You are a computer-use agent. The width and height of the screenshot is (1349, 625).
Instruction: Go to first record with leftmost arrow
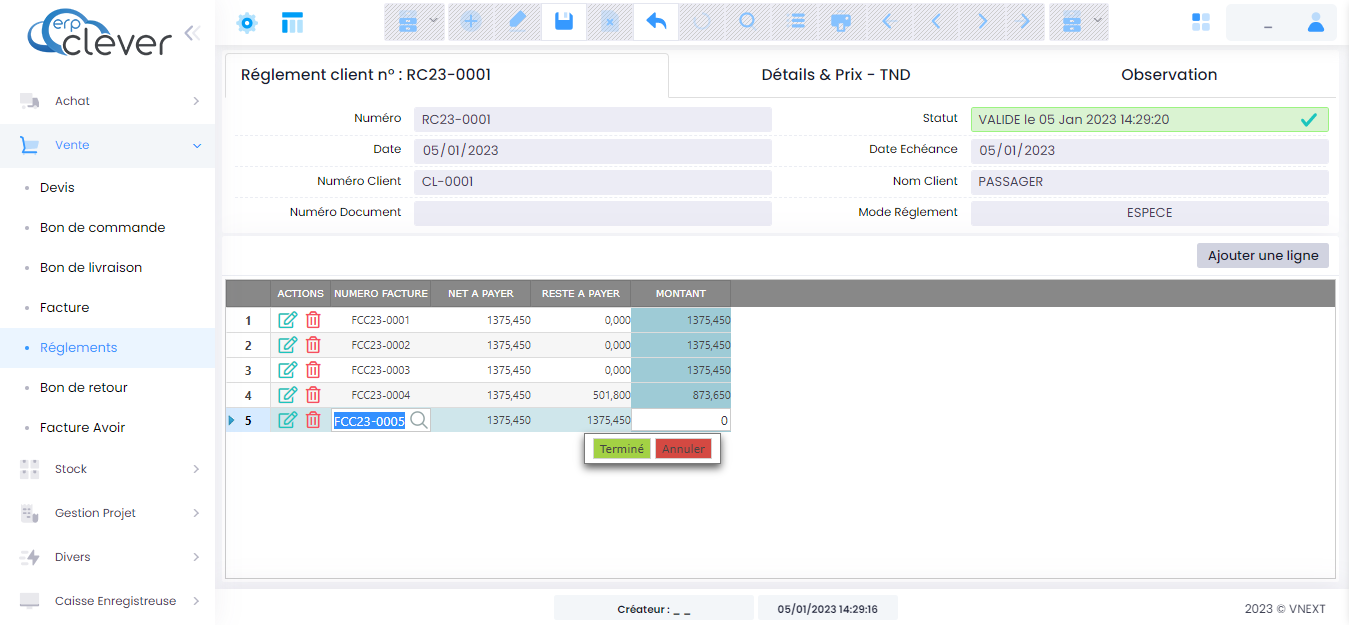tap(888, 21)
